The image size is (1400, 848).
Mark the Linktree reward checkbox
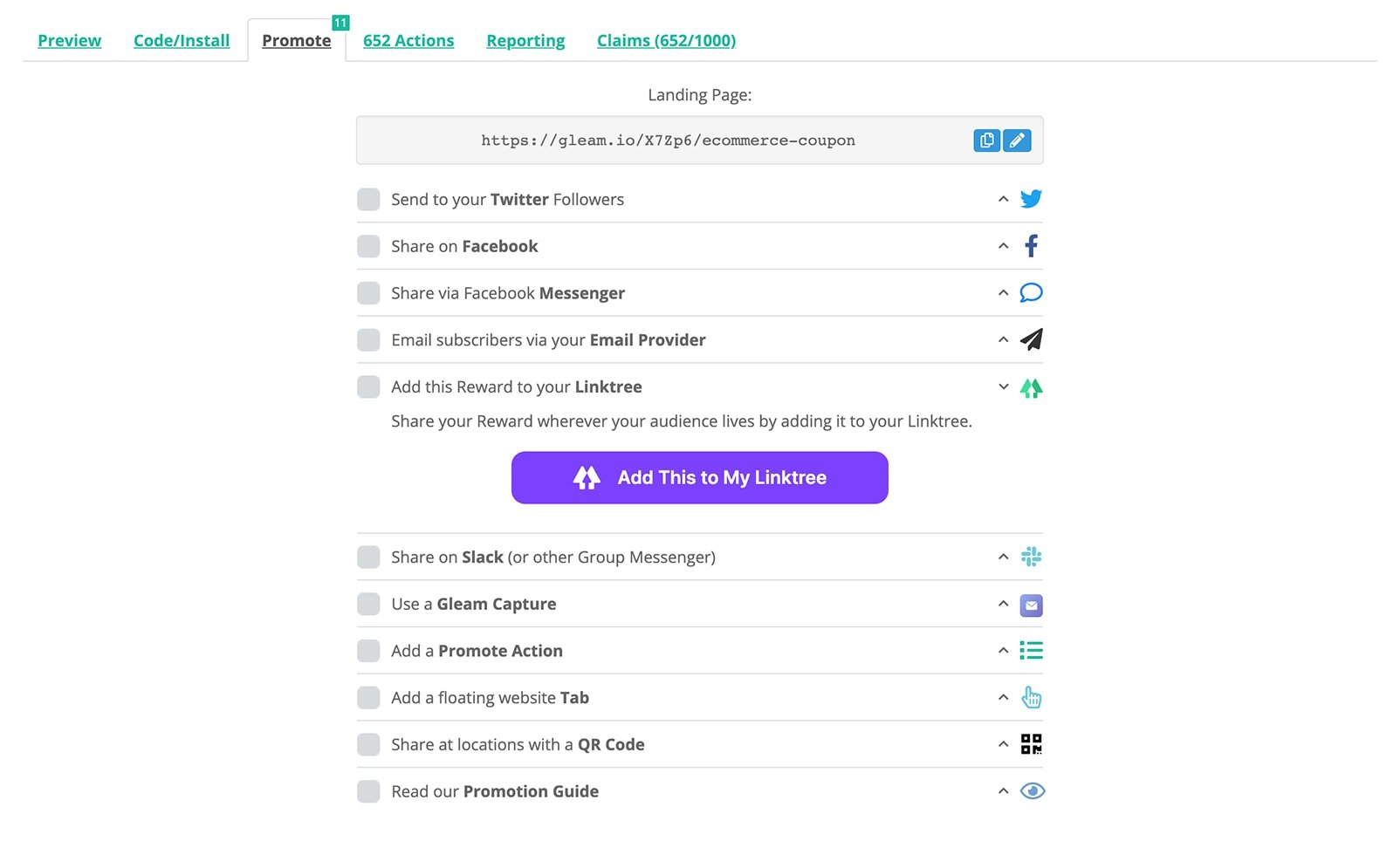coord(368,386)
